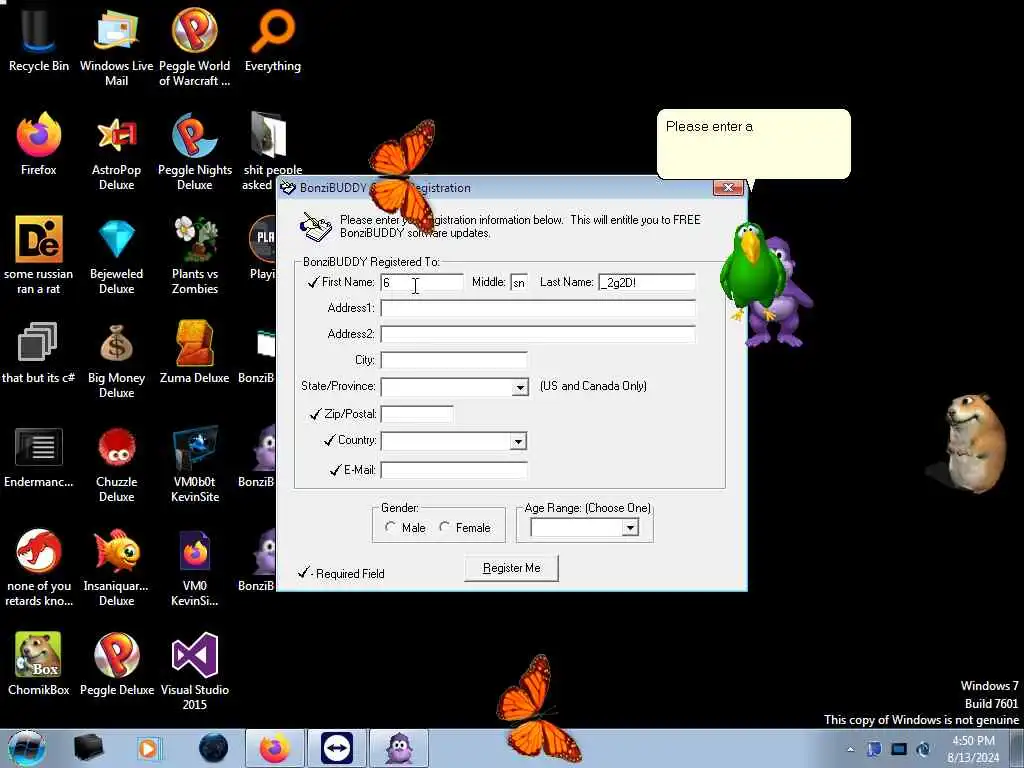Image resolution: width=1024 pixels, height=768 pixels.
Task: Click the Last Name input field
Action: point(647,282)
